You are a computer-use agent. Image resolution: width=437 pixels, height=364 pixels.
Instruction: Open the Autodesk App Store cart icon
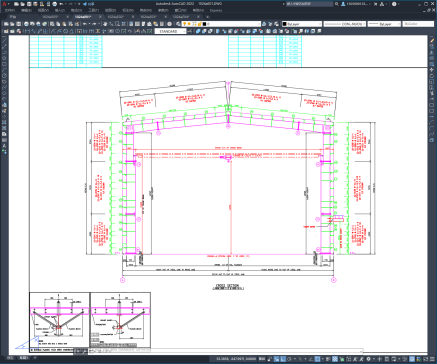pyautogui.click(x=376, y=4)
